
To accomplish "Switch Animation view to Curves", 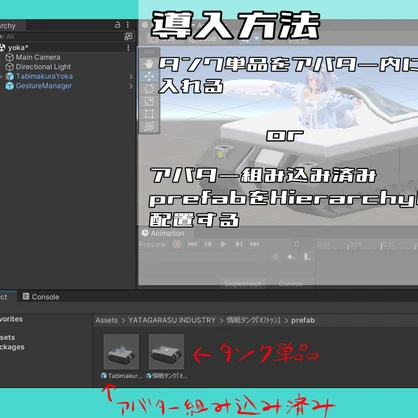I will pos(291,284).
